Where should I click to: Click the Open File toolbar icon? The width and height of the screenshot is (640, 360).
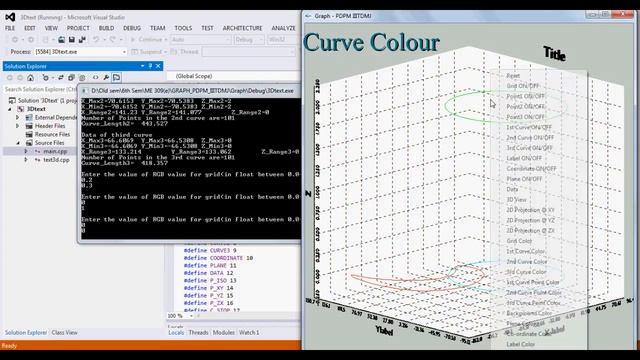(61, 40)
